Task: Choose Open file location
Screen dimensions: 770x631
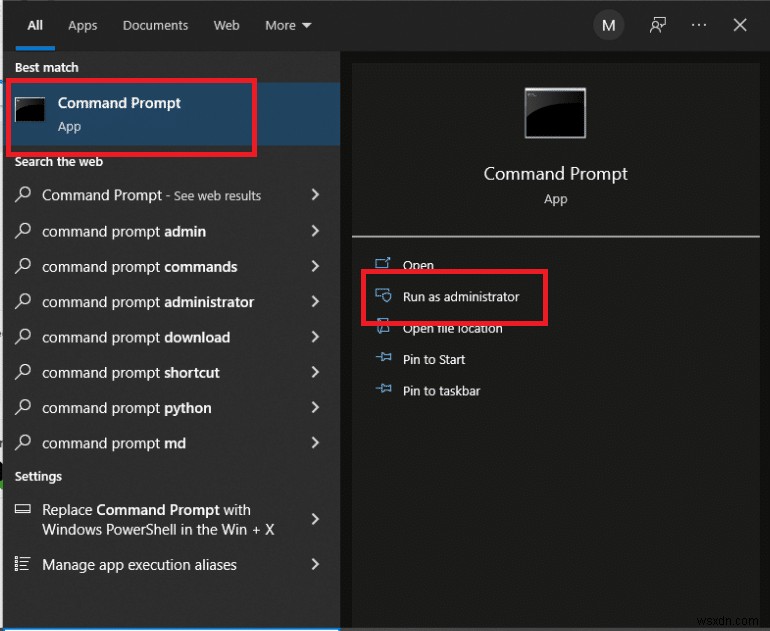Action: [x=452, y=328]
